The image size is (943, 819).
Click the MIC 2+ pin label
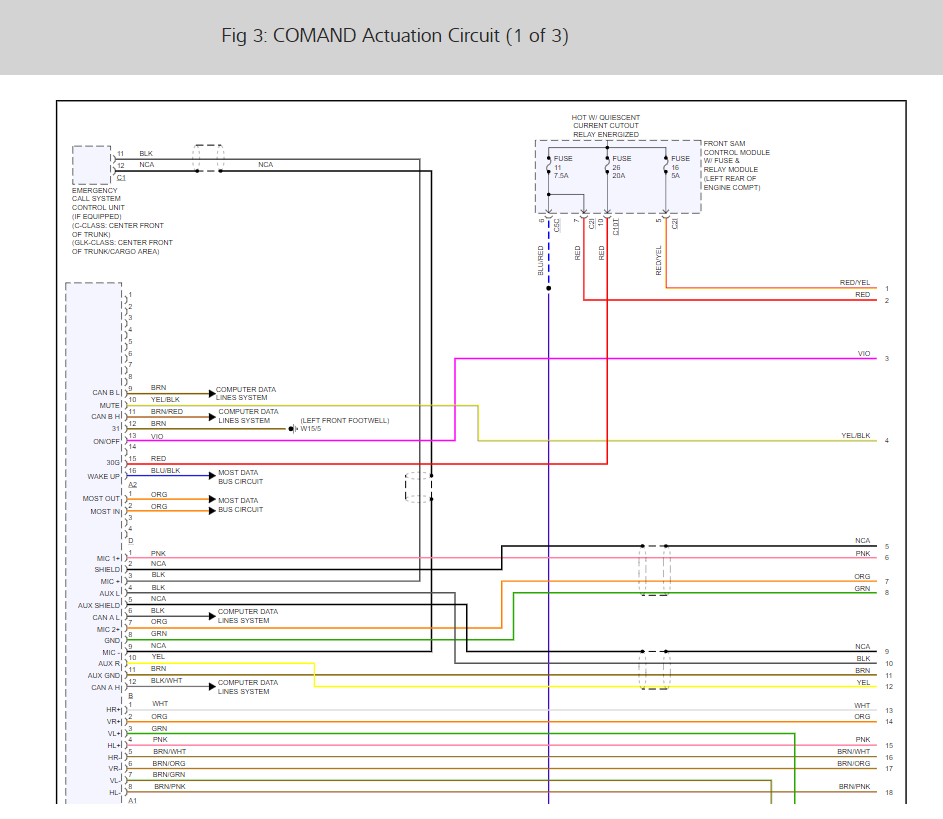click(x=108, y=630)
